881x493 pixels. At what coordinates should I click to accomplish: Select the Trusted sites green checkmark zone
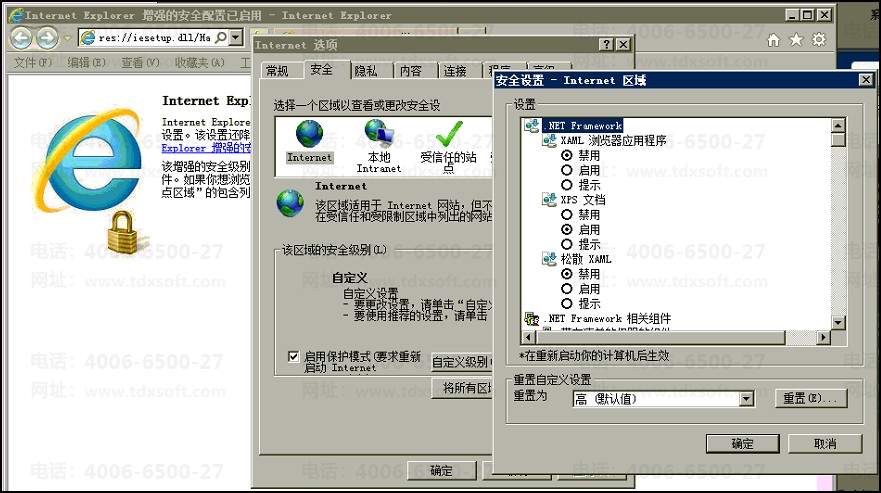(448, 134)
